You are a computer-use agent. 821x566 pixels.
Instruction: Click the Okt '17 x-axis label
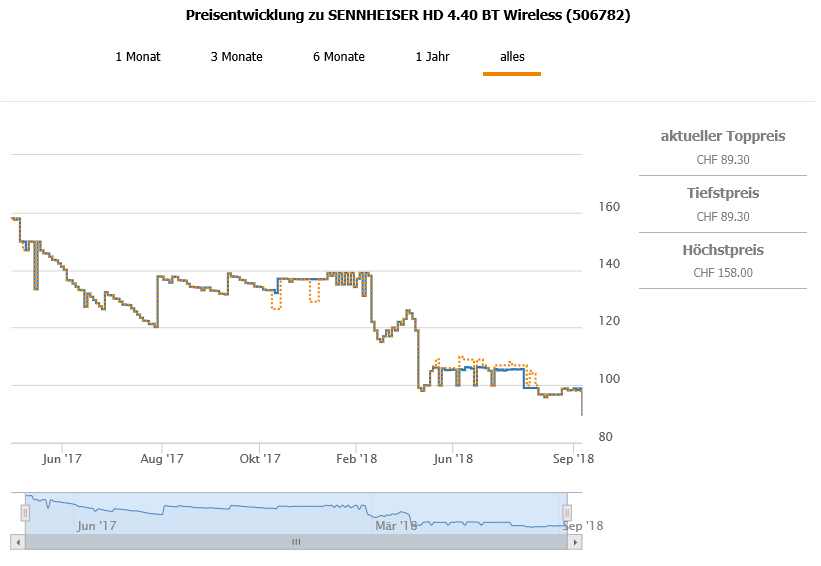pyautogui.click(x=260, y=459)
